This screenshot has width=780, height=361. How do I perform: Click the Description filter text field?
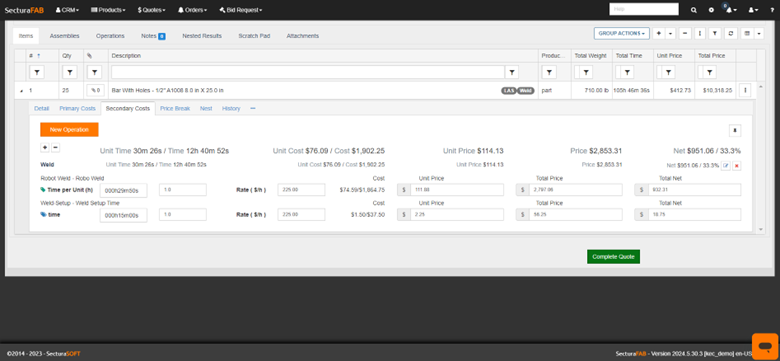pyautogui.click(x=307, y=72)
